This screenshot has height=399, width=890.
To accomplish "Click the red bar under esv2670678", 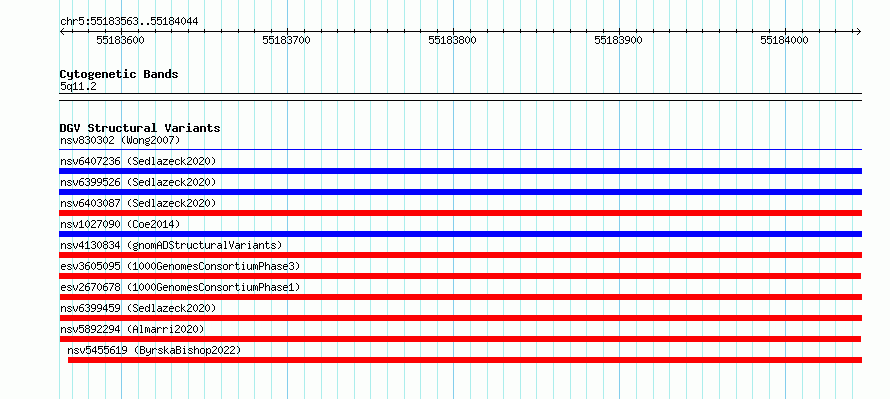I will (460, 297).
